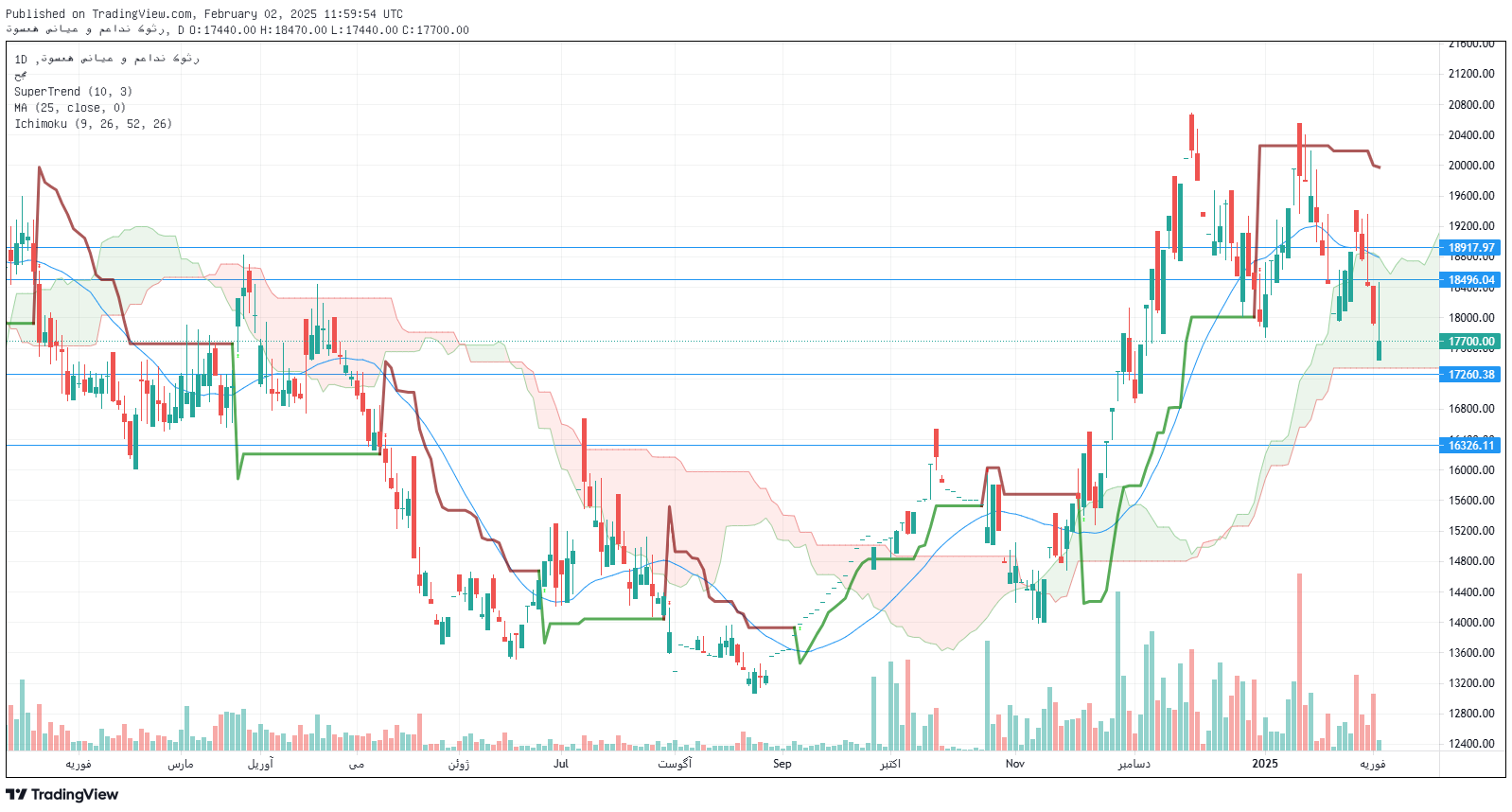The image size is (1512, 812).
Task: Click the 16326.11 price label
Action: tap(1471, 446)
